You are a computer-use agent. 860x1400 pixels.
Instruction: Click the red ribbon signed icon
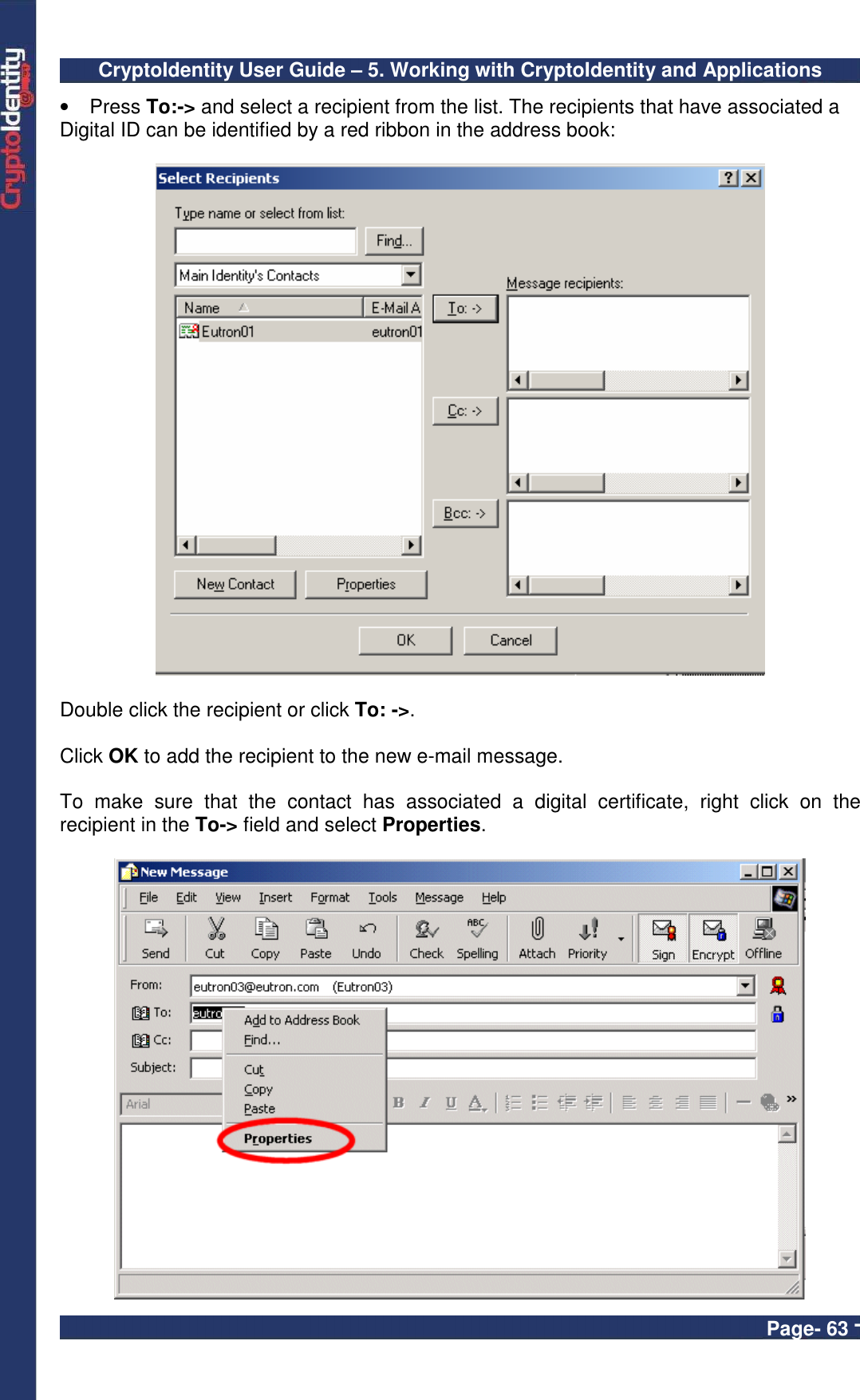[778, 986]
